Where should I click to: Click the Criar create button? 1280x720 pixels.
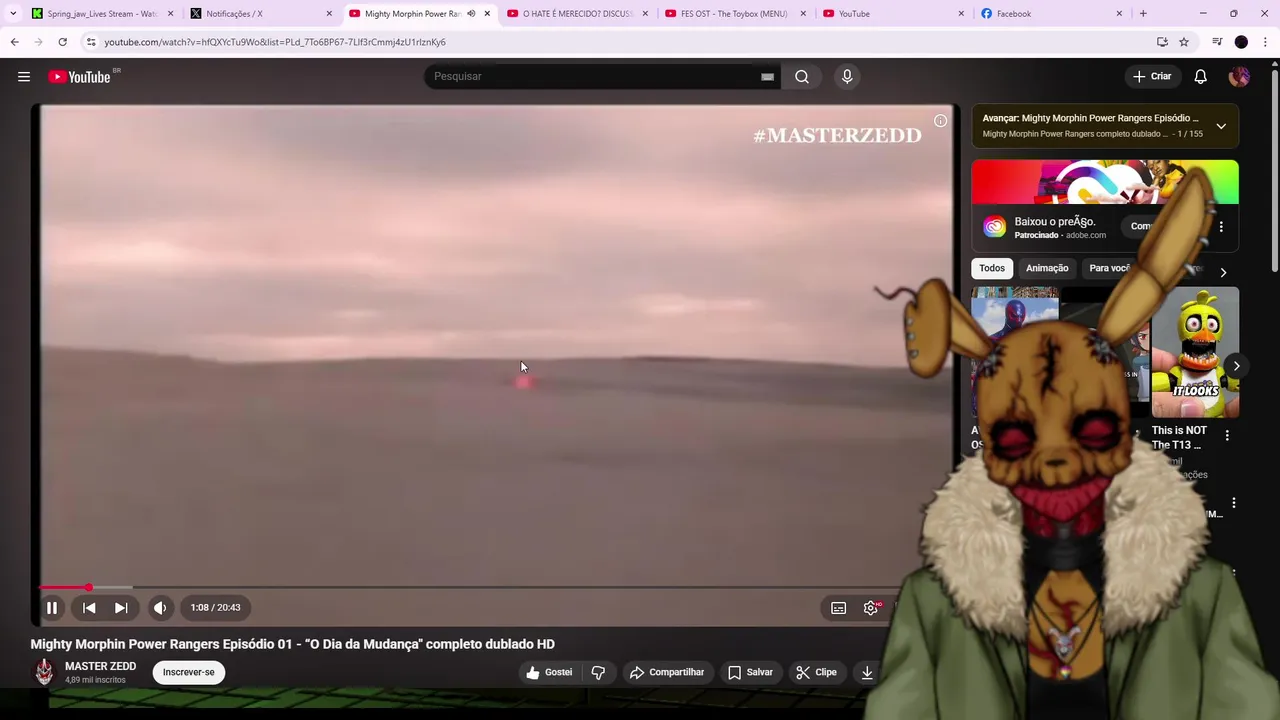(1152, 77)
